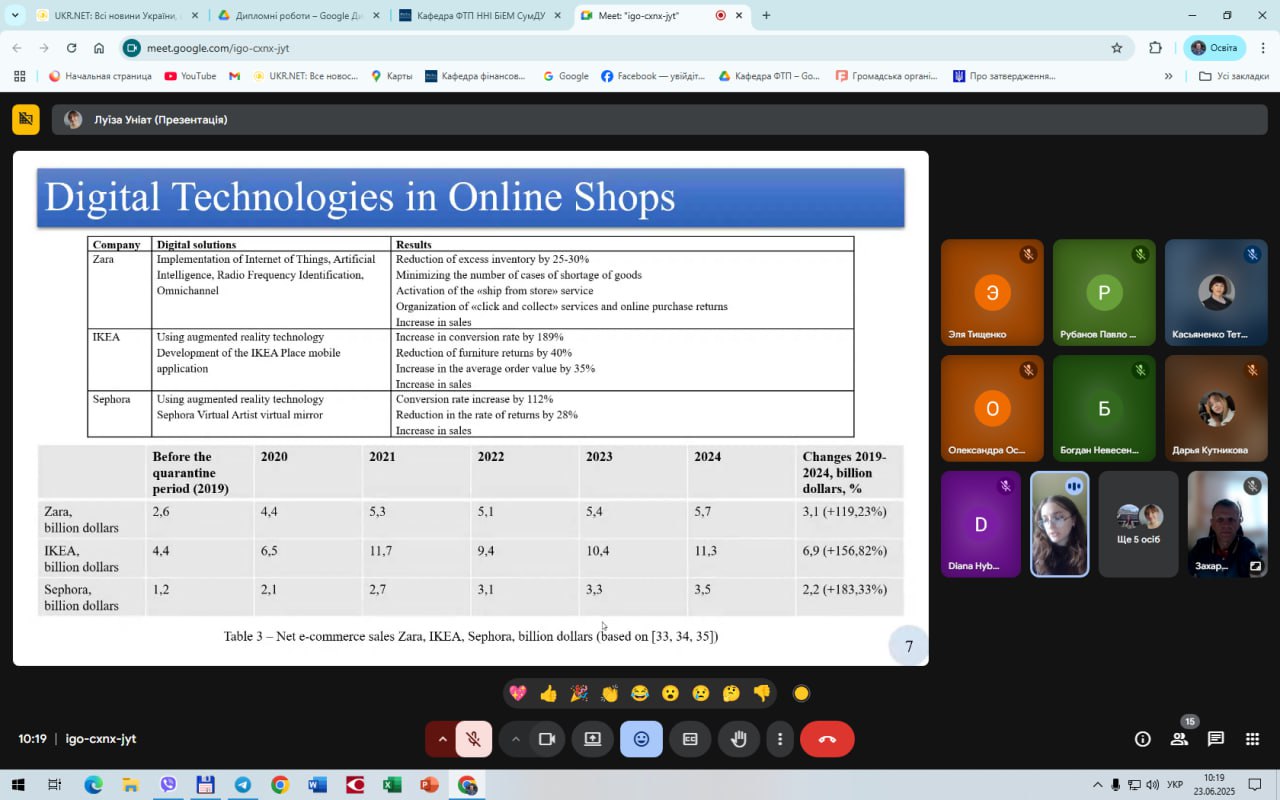This screenshot has width=1280, height=800.
Task: Open Telegram from taskbar
Action: [x=242, y=785]
